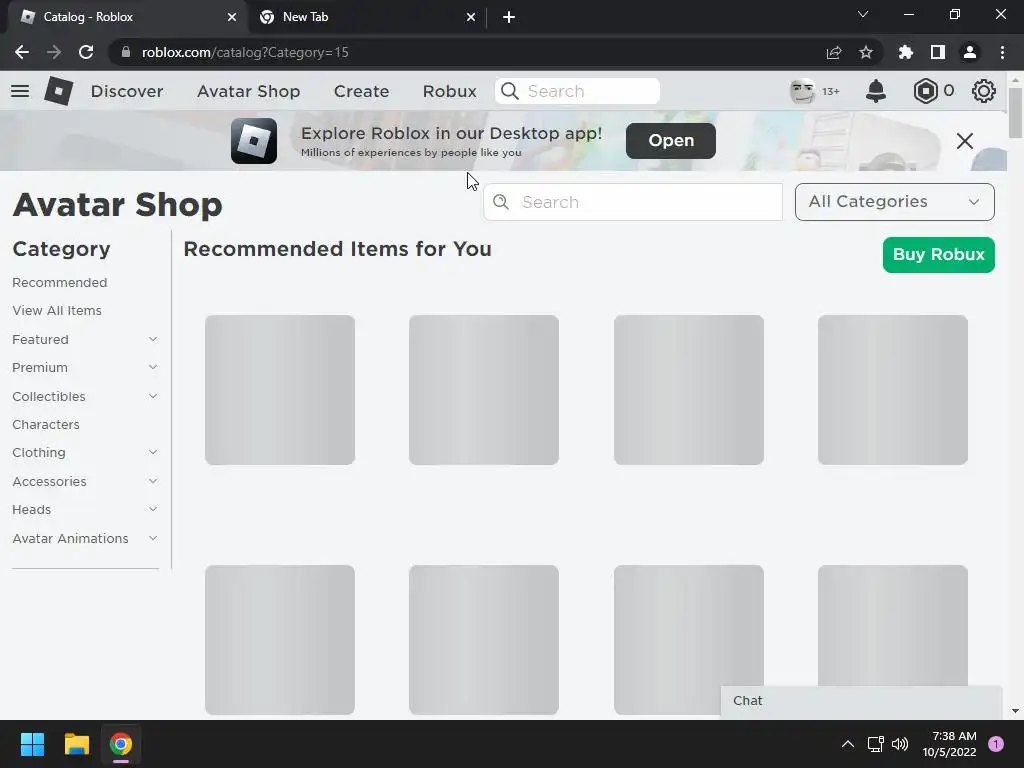Viewport: 1024px width, 768px height.
Task: Click the Robux balance icon
Action: click(x=925, y=91)
